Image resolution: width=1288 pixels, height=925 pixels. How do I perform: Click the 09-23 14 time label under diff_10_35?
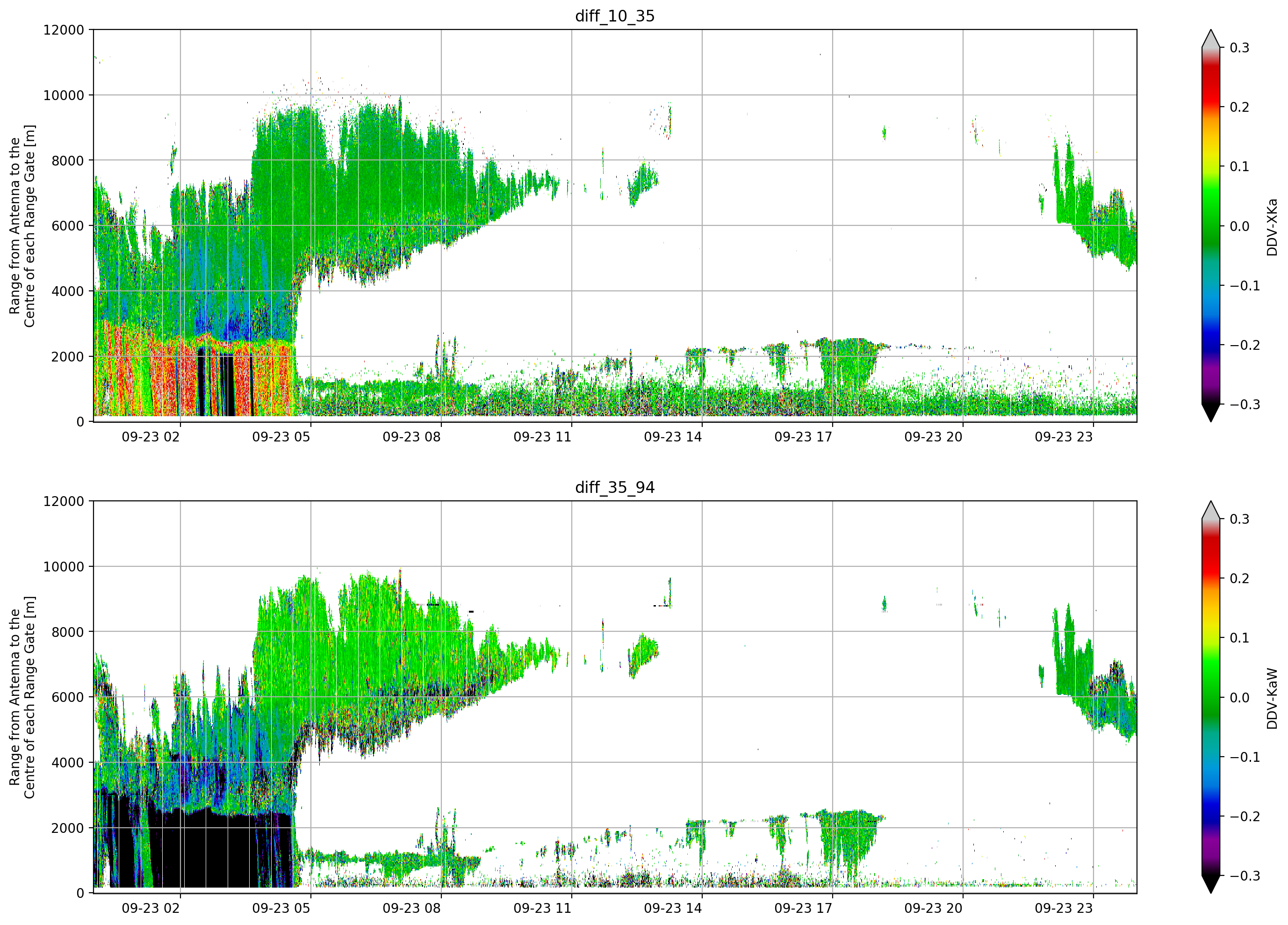tap(673, 437)
